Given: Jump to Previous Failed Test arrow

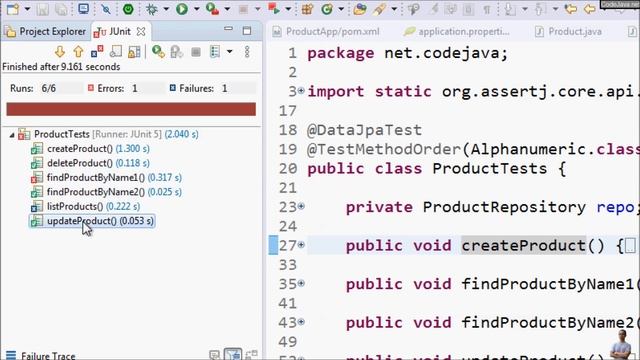Looking at the screenshot, I should coord(78,52).
